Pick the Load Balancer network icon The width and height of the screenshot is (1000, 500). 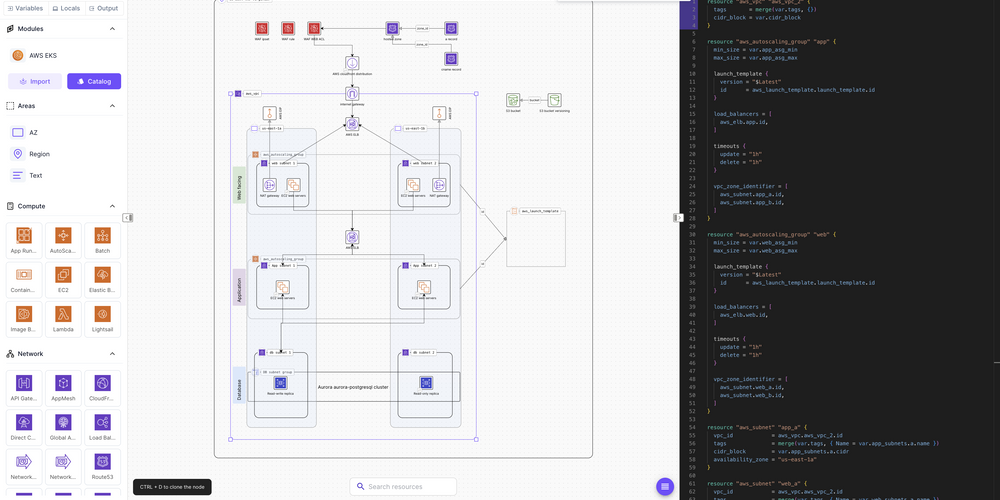[x=102, y=427]
